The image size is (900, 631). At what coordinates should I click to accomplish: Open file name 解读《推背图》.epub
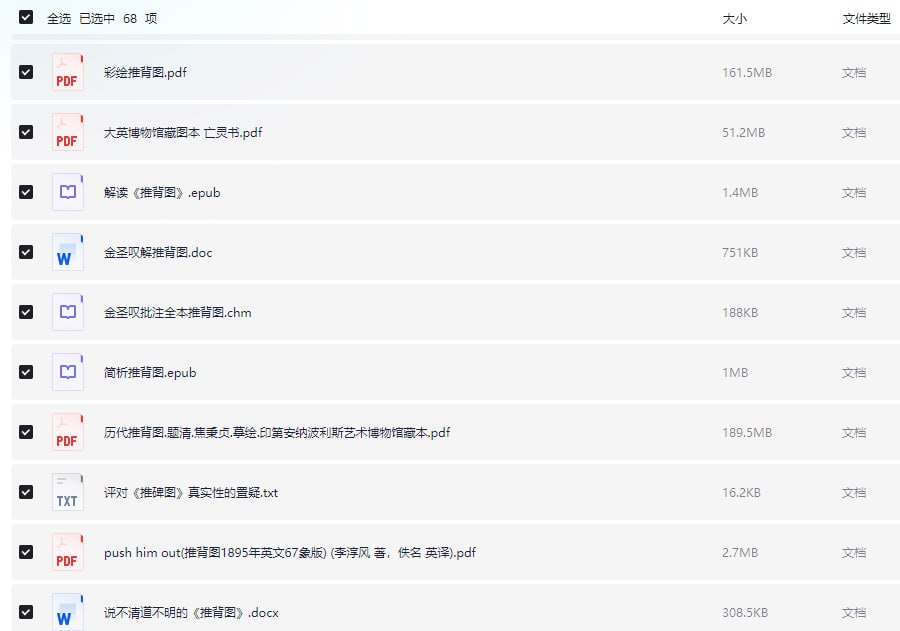pyautogui.click(x=162, y=192)
